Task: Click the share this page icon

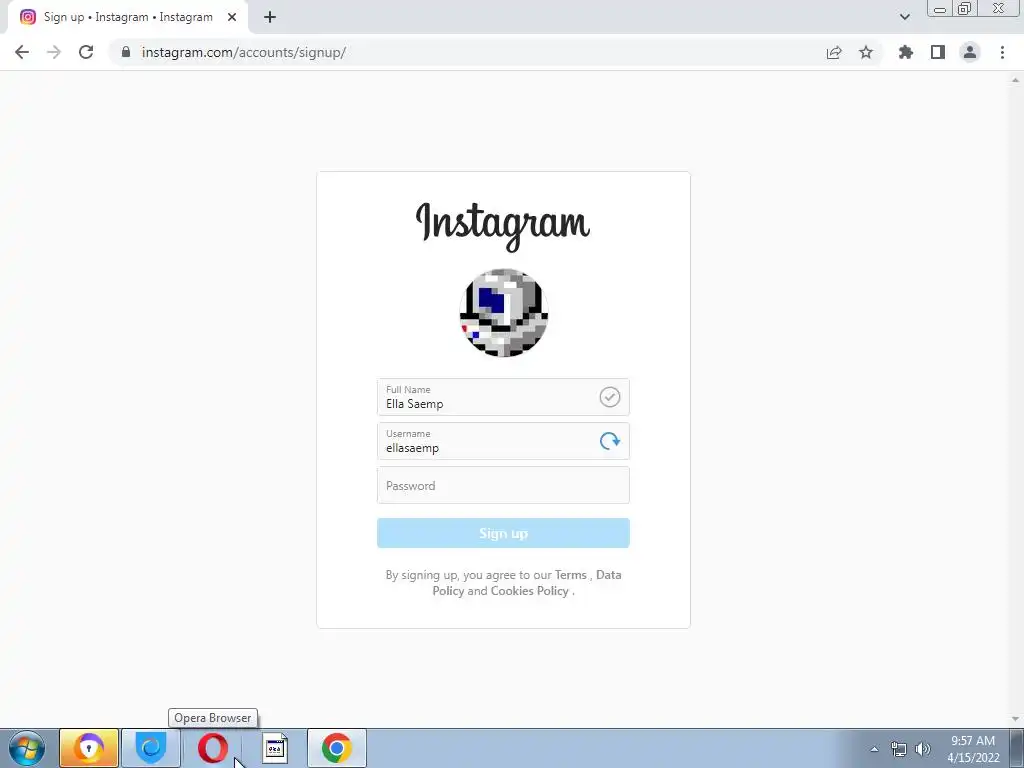Action: pos(834,52)
